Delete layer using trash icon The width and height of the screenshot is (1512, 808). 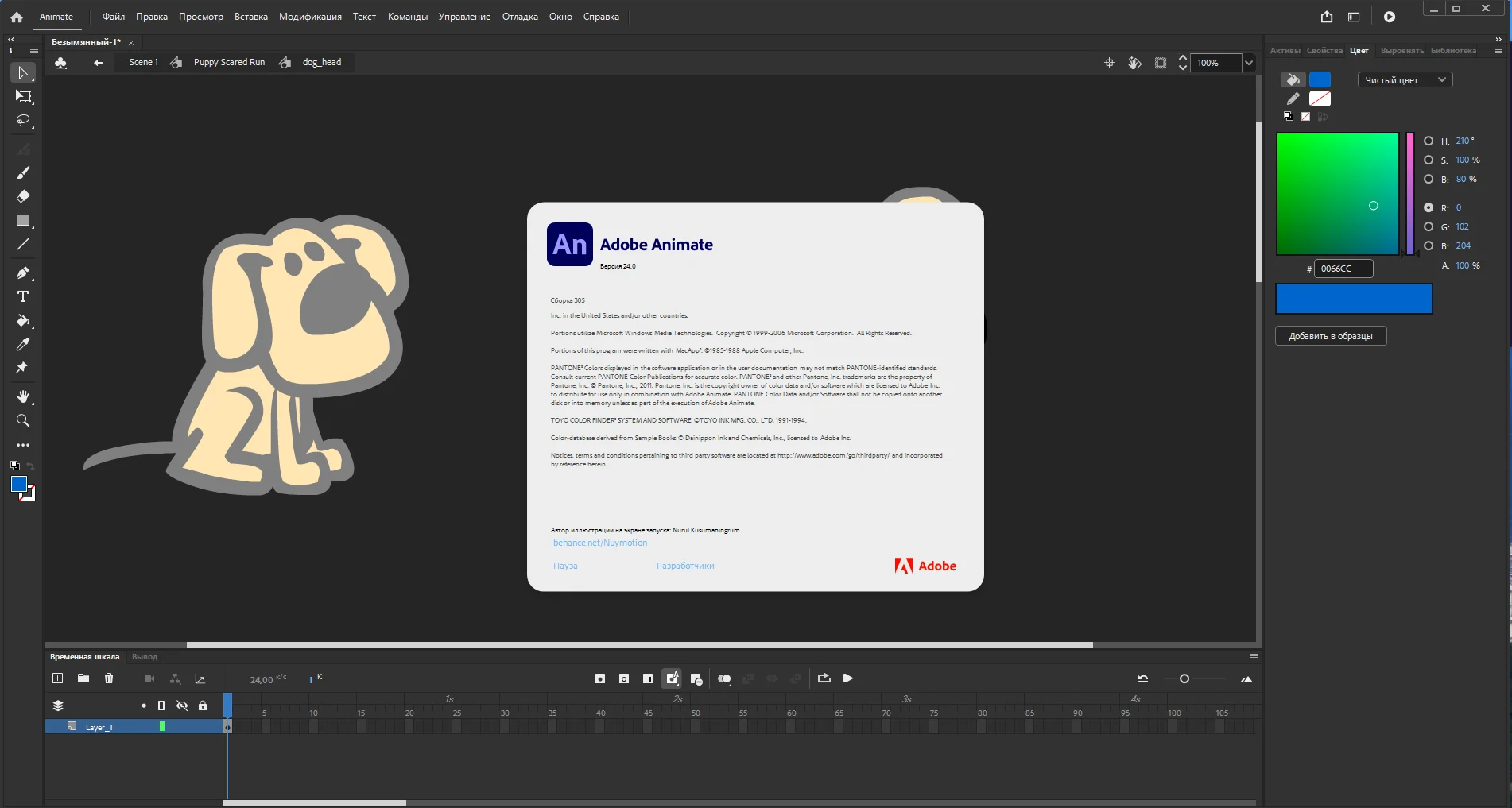tap(109, 678)
